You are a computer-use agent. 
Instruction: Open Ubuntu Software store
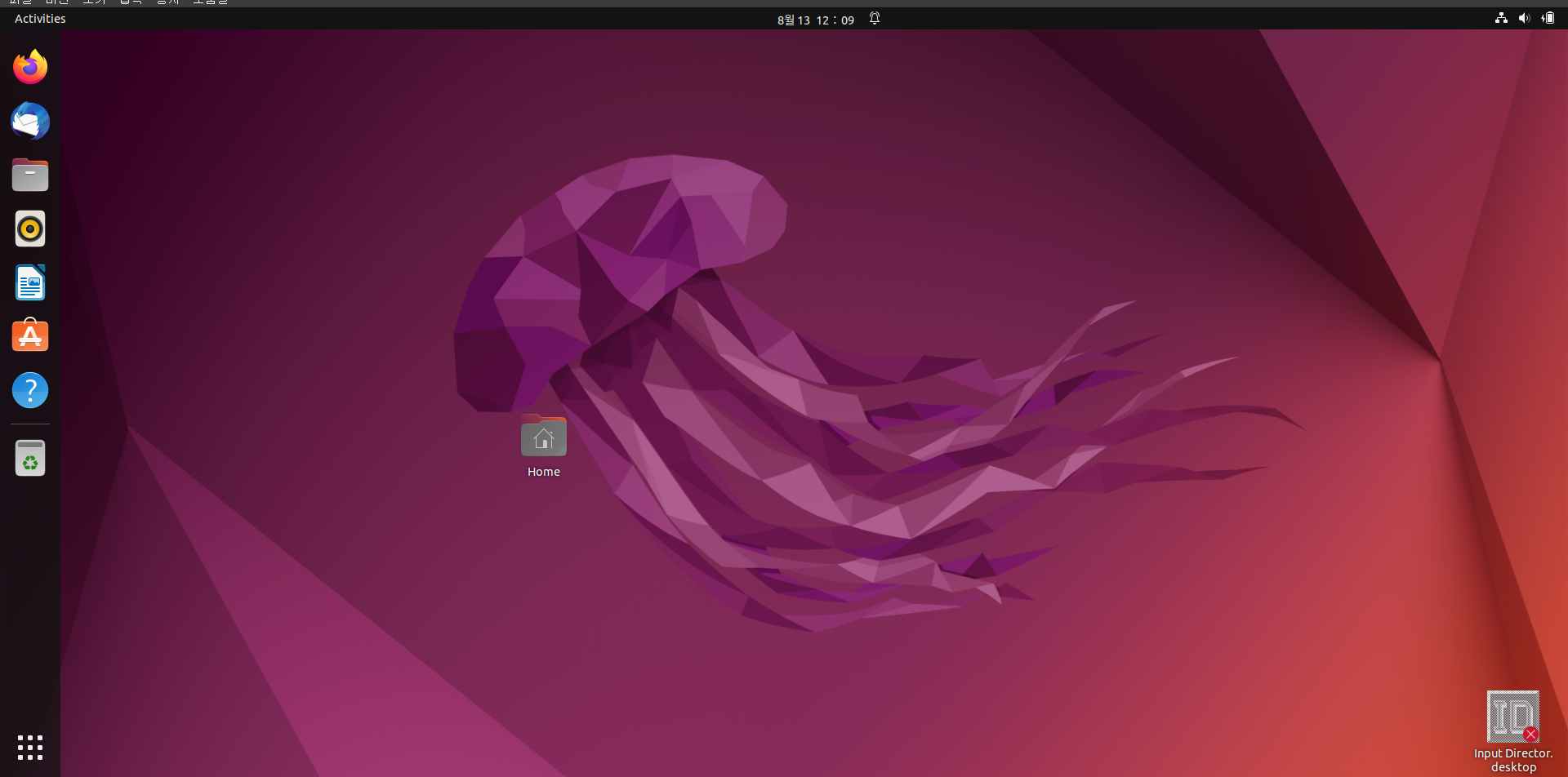[x=30, y=335]
